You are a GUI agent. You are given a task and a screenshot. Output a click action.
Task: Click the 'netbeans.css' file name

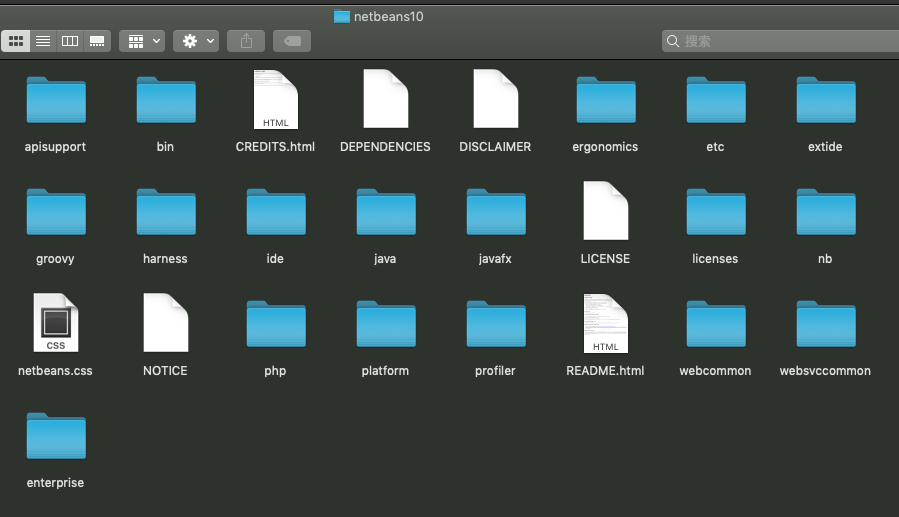click(x=55, y=371)
